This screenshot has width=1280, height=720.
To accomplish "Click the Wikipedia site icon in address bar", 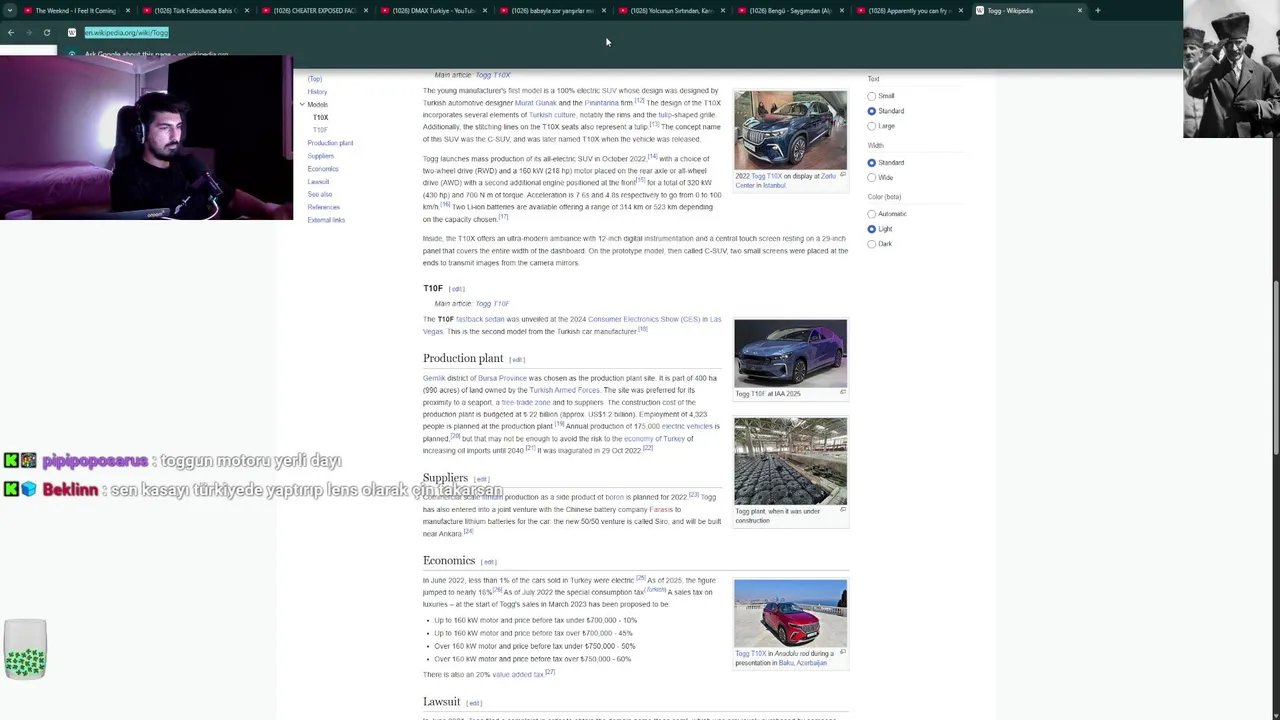I will click(x=72, y=32).
